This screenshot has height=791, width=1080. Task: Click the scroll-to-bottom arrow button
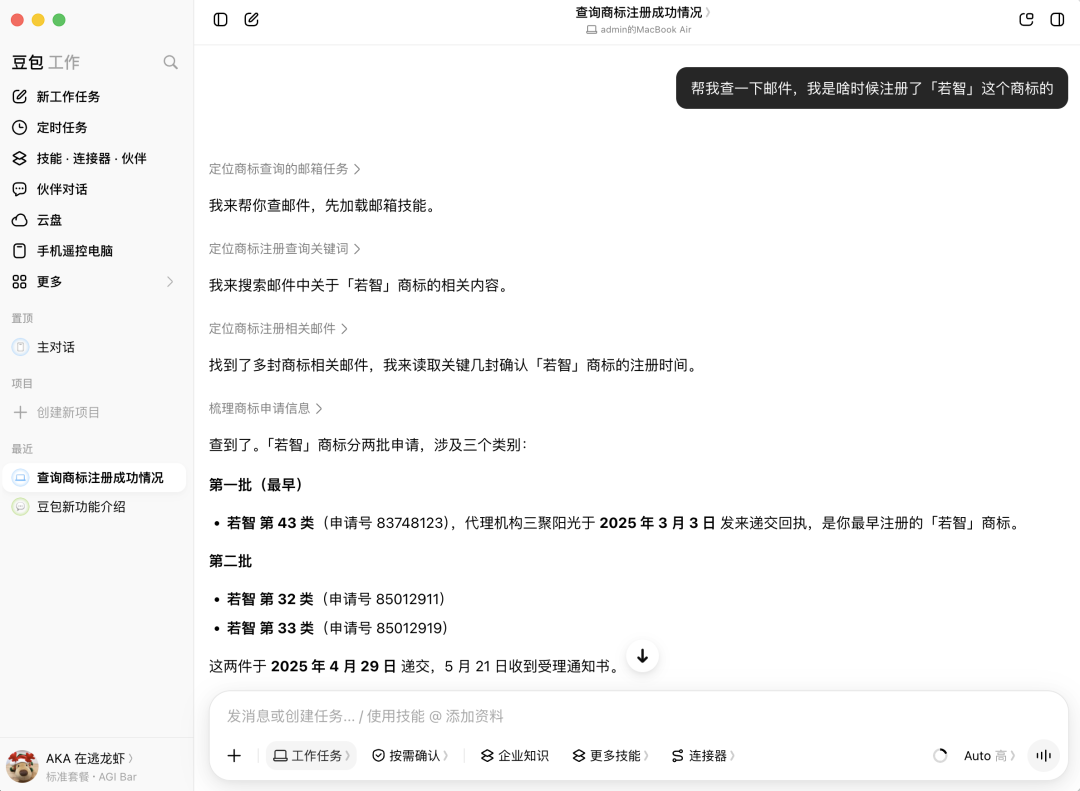[x=643, y=656]
